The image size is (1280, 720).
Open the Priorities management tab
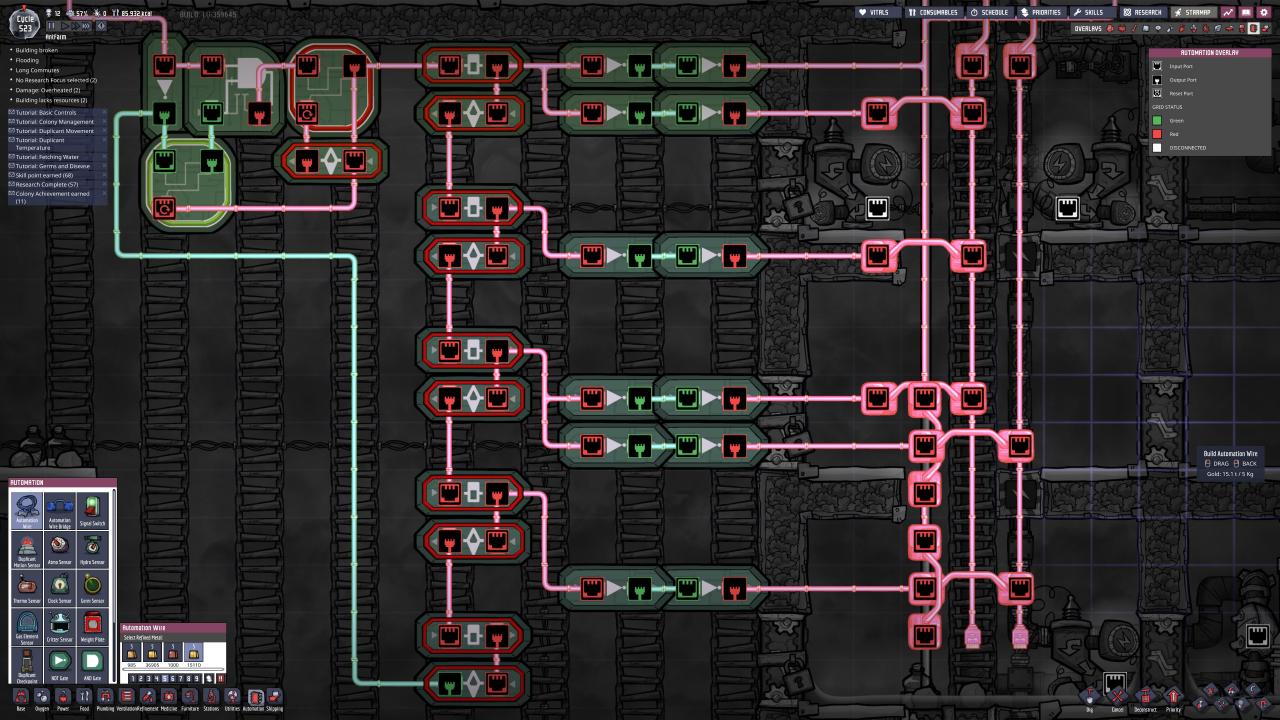tap(1040, 12)
